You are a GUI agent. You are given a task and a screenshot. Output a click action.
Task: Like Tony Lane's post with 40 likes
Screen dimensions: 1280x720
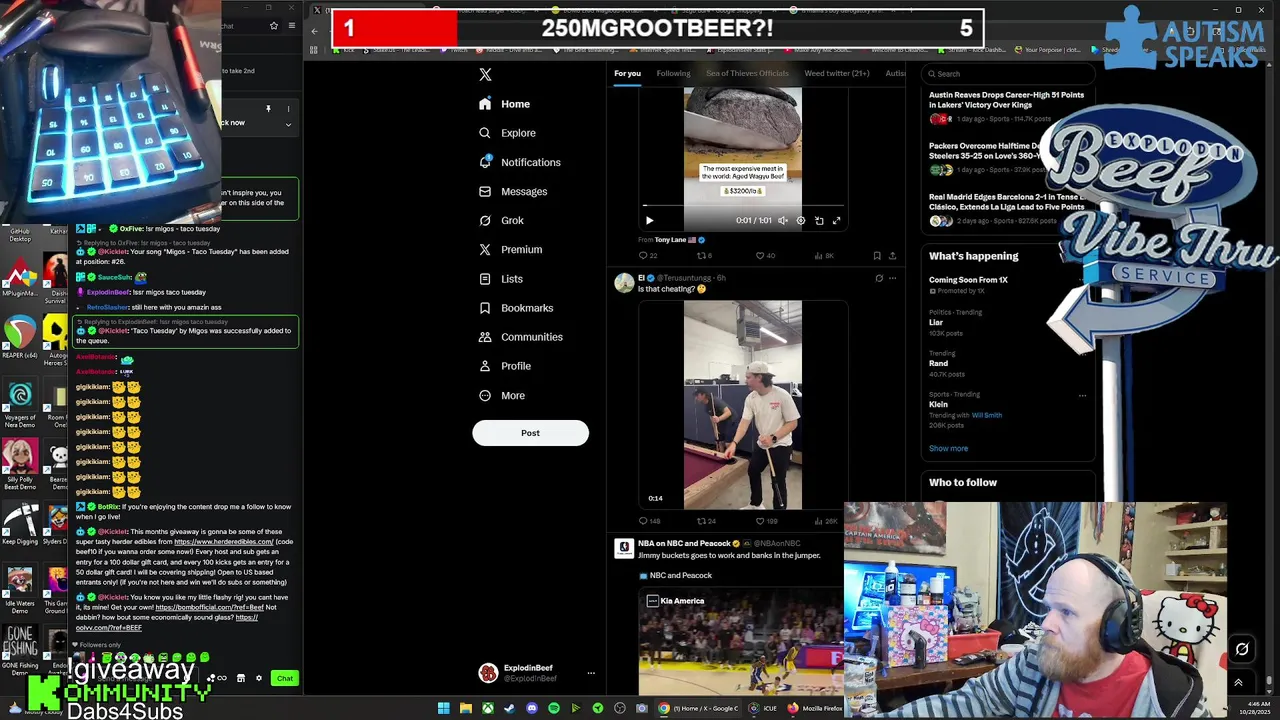[x=765, y=256]
